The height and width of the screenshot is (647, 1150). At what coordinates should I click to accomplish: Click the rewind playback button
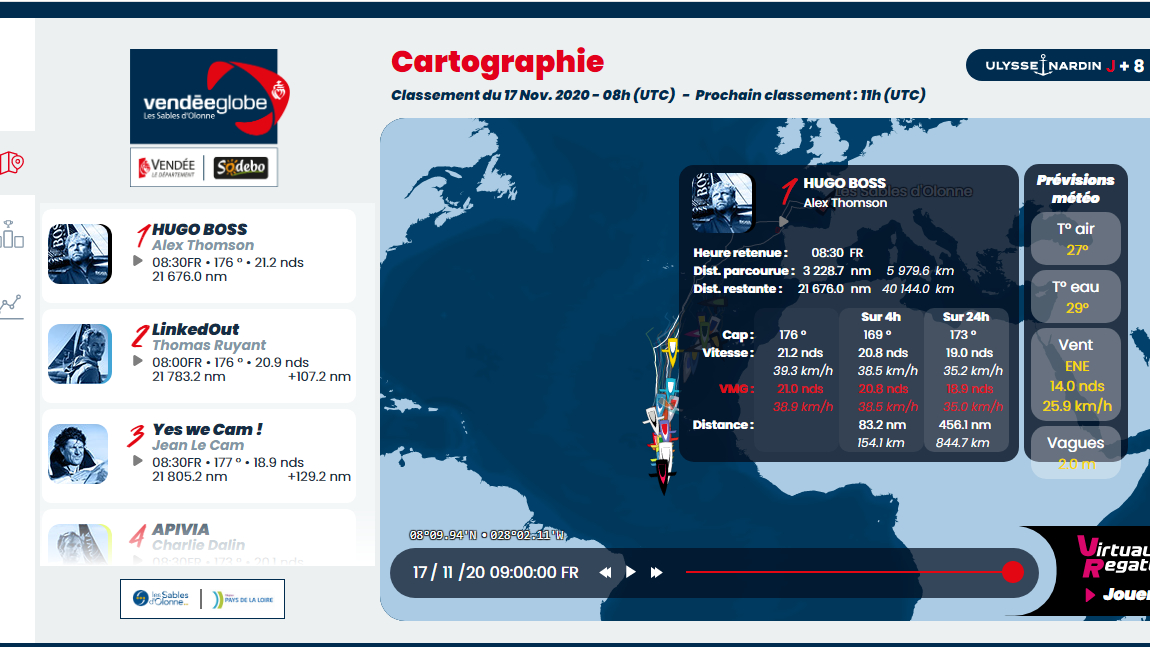pyautogui.click(x=605, y=572)
